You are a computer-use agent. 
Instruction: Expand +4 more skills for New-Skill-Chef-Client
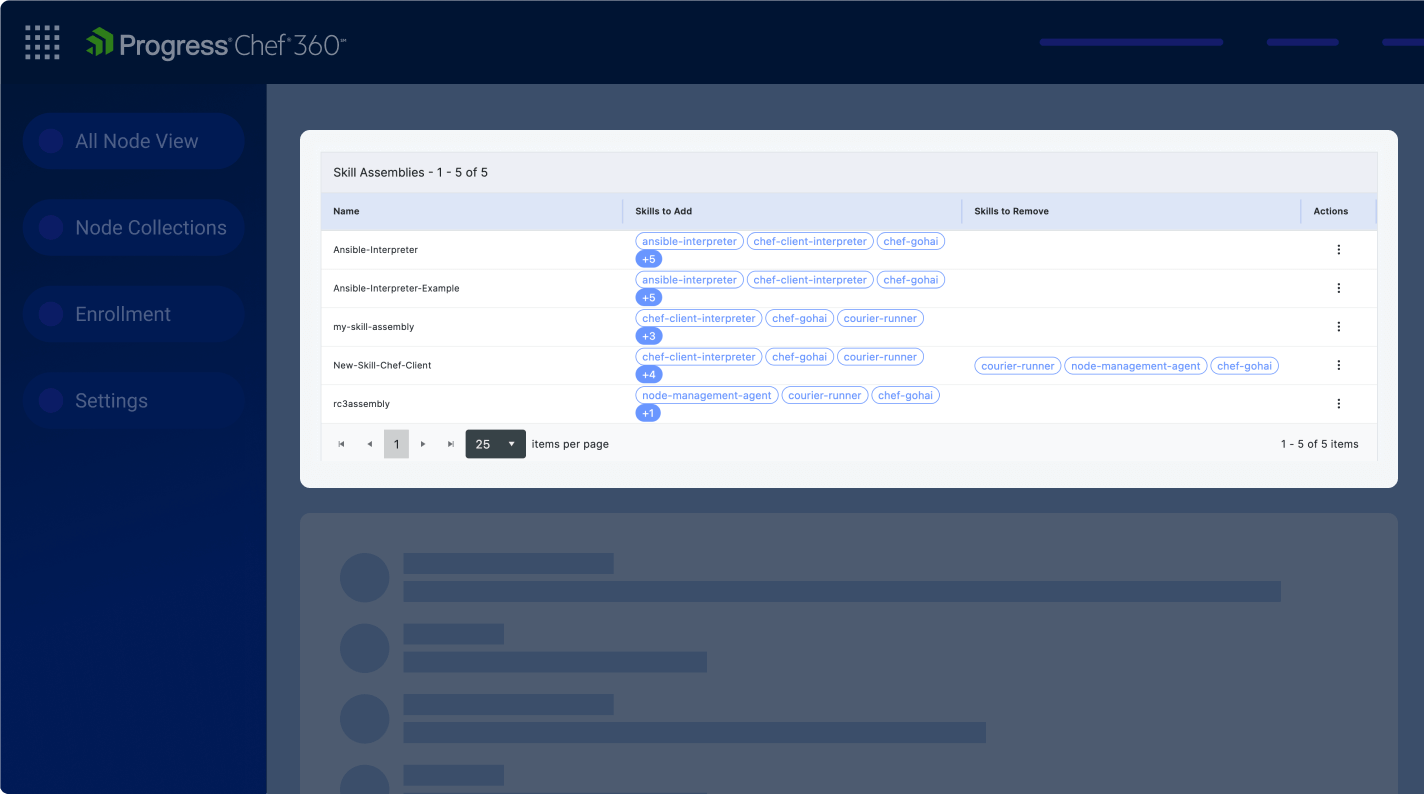click(648, 375)
